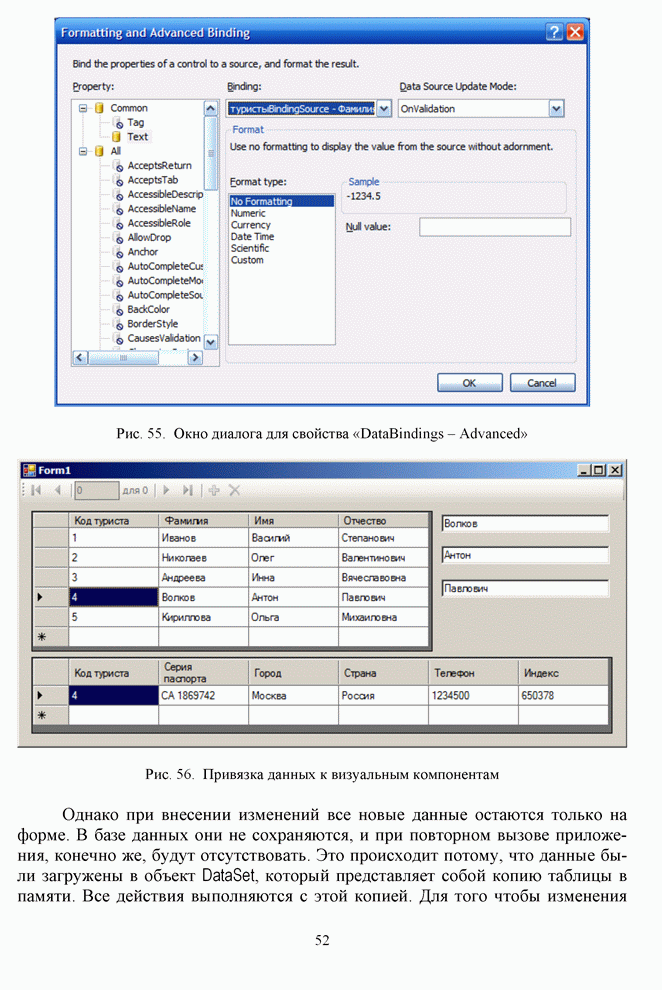
Task: Open the Data Source Update Mode dropdown
Action: pos(556,108)
